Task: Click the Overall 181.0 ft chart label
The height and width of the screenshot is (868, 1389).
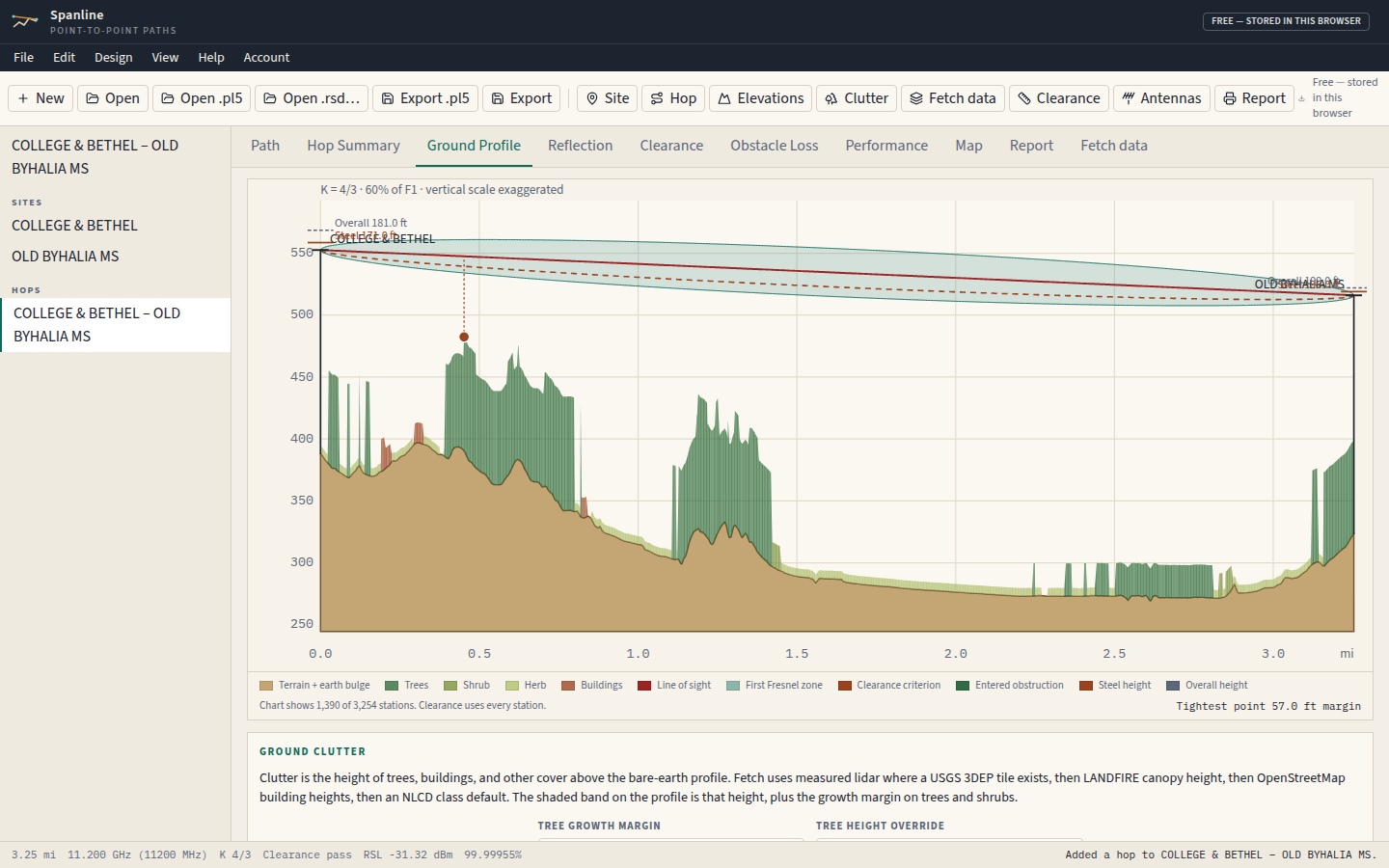Action: tap(371, 223)
